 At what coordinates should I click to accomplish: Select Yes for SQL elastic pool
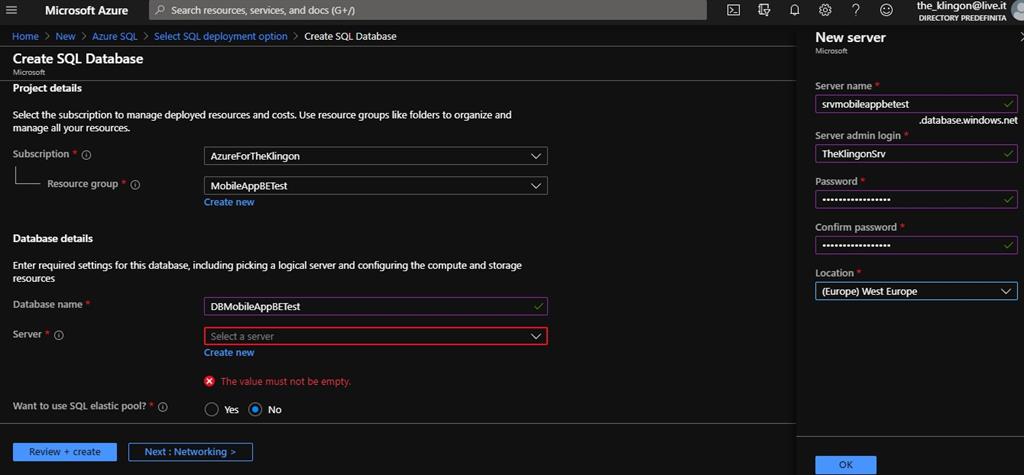(212, 410)
